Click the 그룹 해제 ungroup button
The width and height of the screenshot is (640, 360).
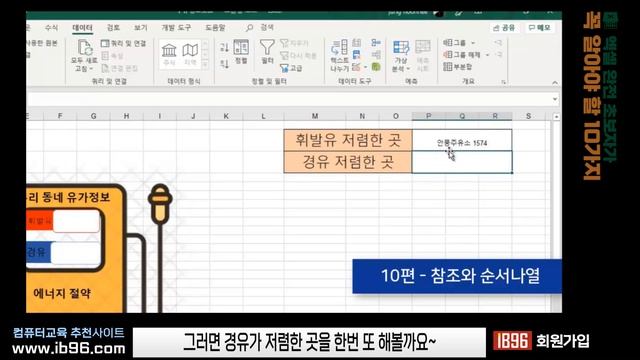tap(462, 55)
